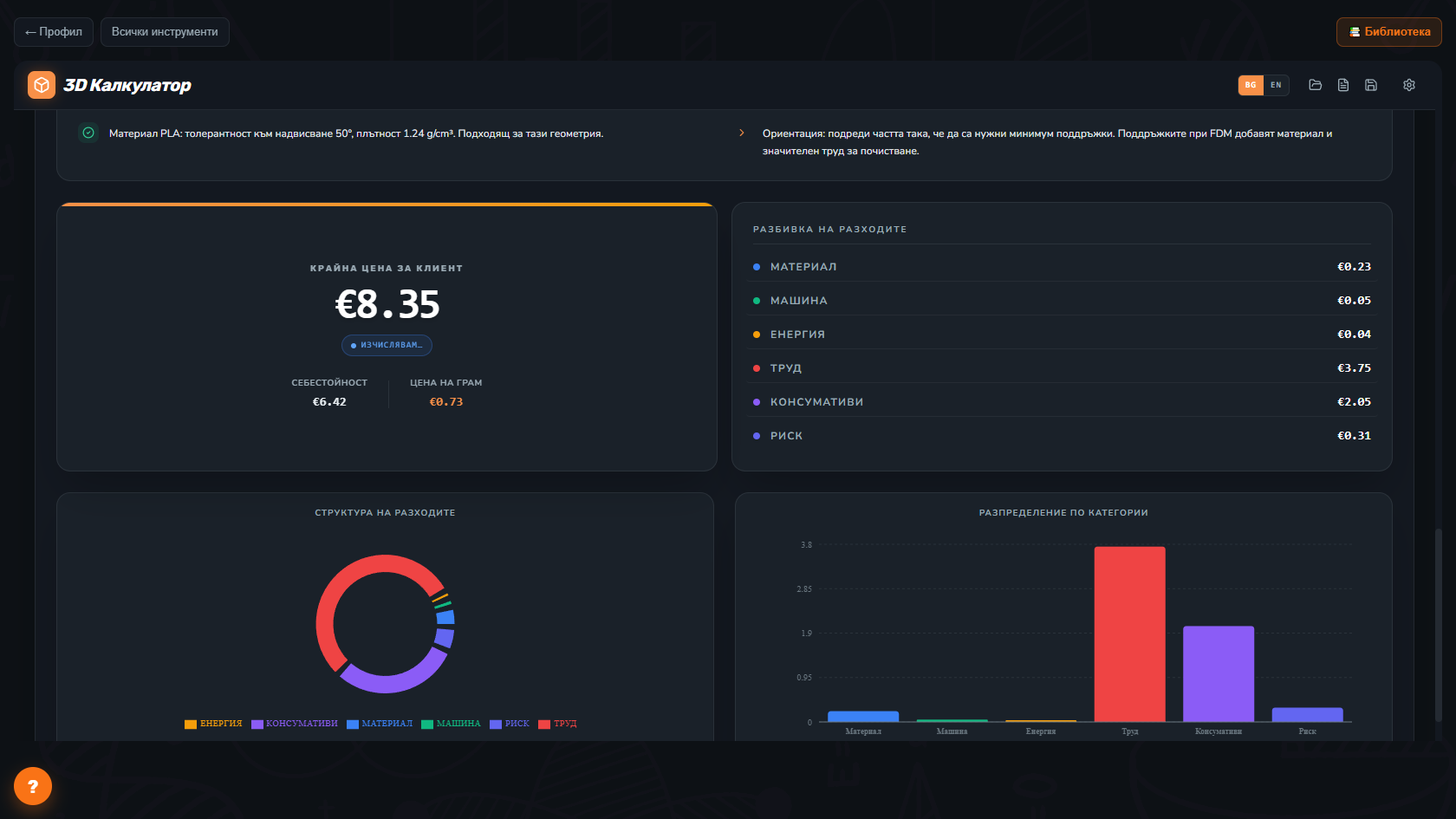Toggle ТРУД legend in donut chart
Image resolution: width=1456 pixels, height=819 pixels.
click(557, 724)
